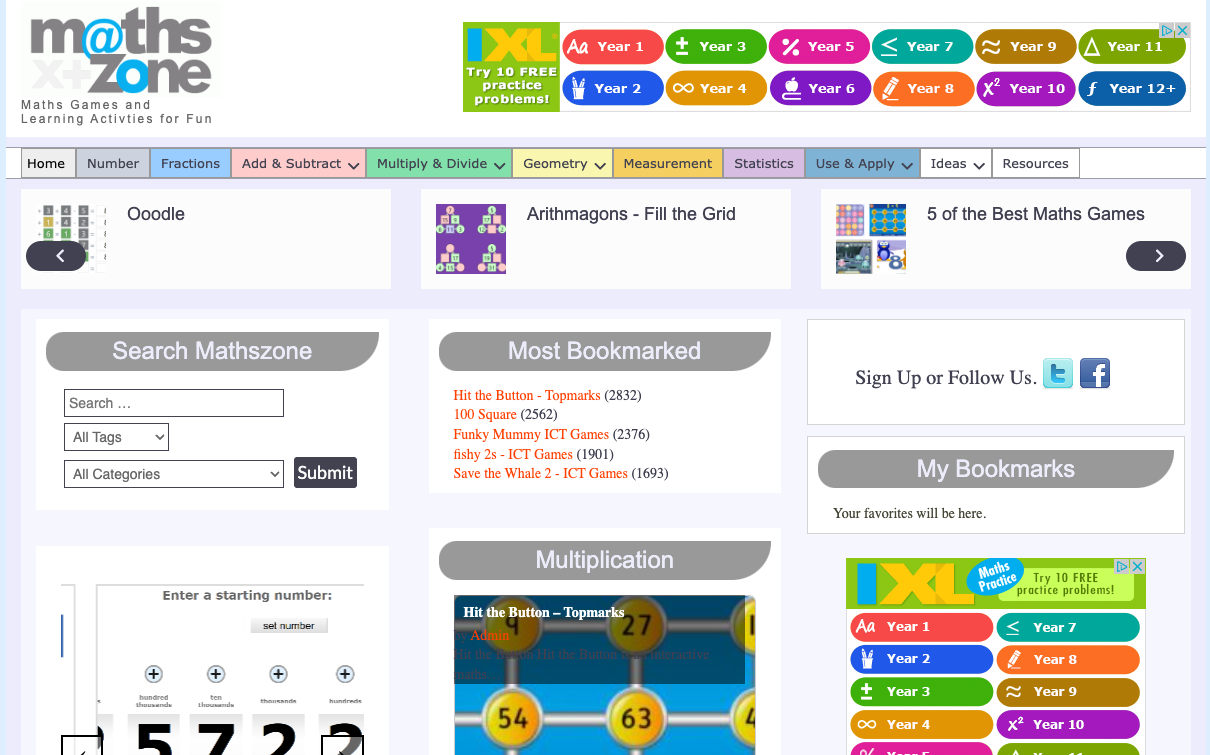Click plus above the ten thousands digit
Viewport: 1210px width, 755px height.
216,674
